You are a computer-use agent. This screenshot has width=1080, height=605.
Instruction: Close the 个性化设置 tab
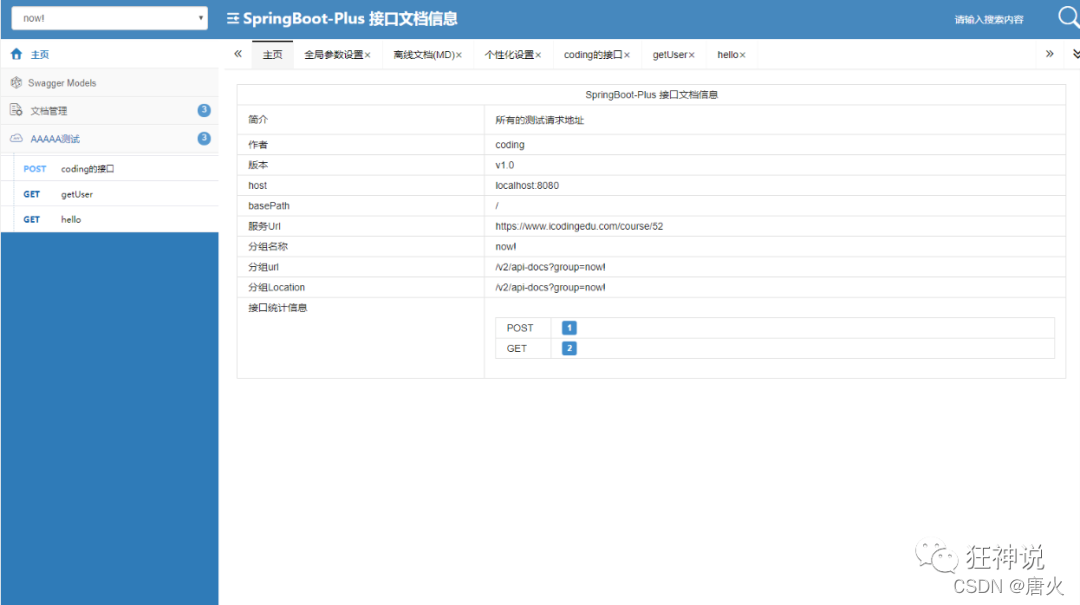pos(539,55)
